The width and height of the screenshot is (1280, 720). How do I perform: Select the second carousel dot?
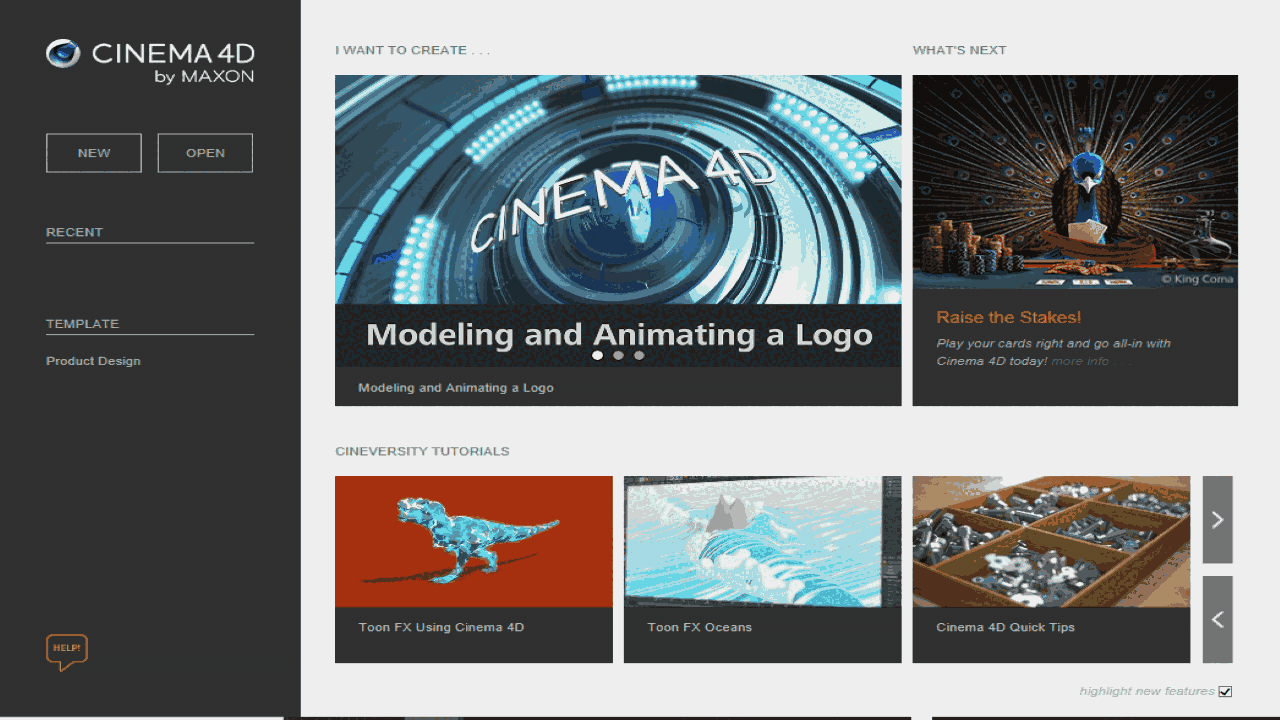tap(618, 354)
